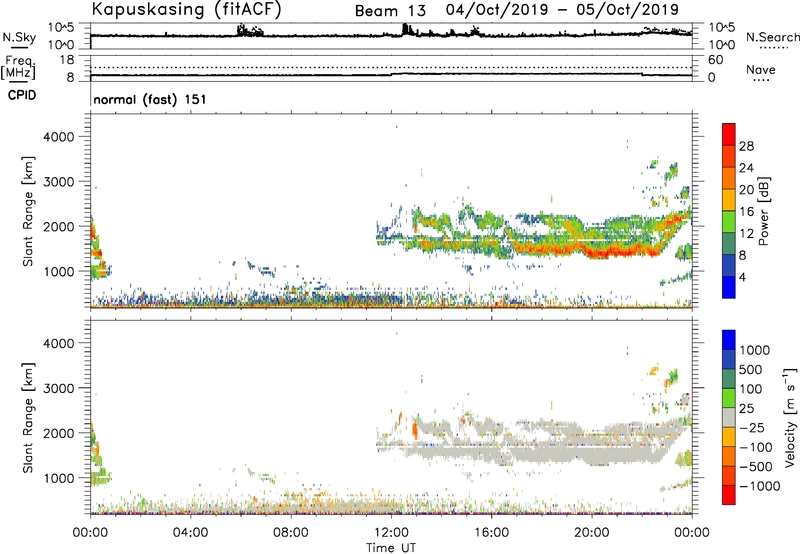
Task: Click the 05/Oct/2019 date in the title
Action: coord(628,10)
